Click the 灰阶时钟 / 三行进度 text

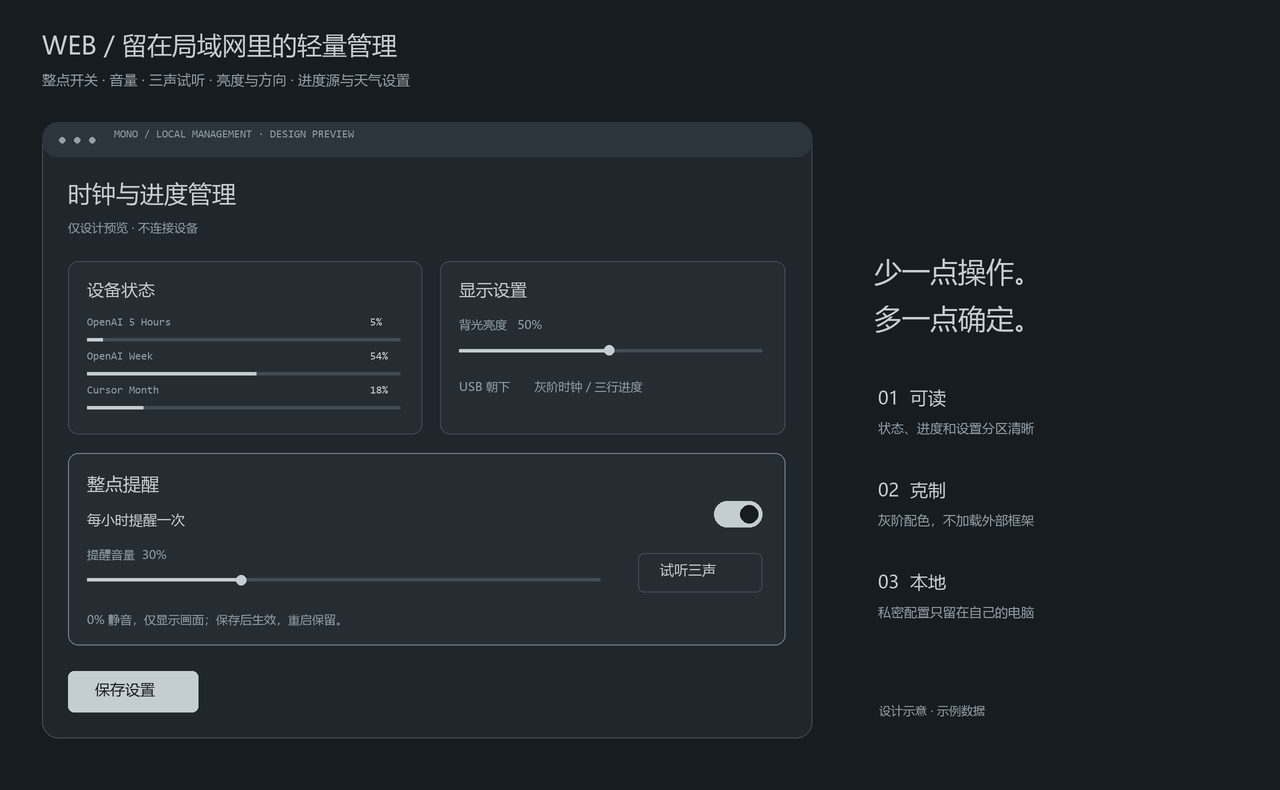coord(588,387)
